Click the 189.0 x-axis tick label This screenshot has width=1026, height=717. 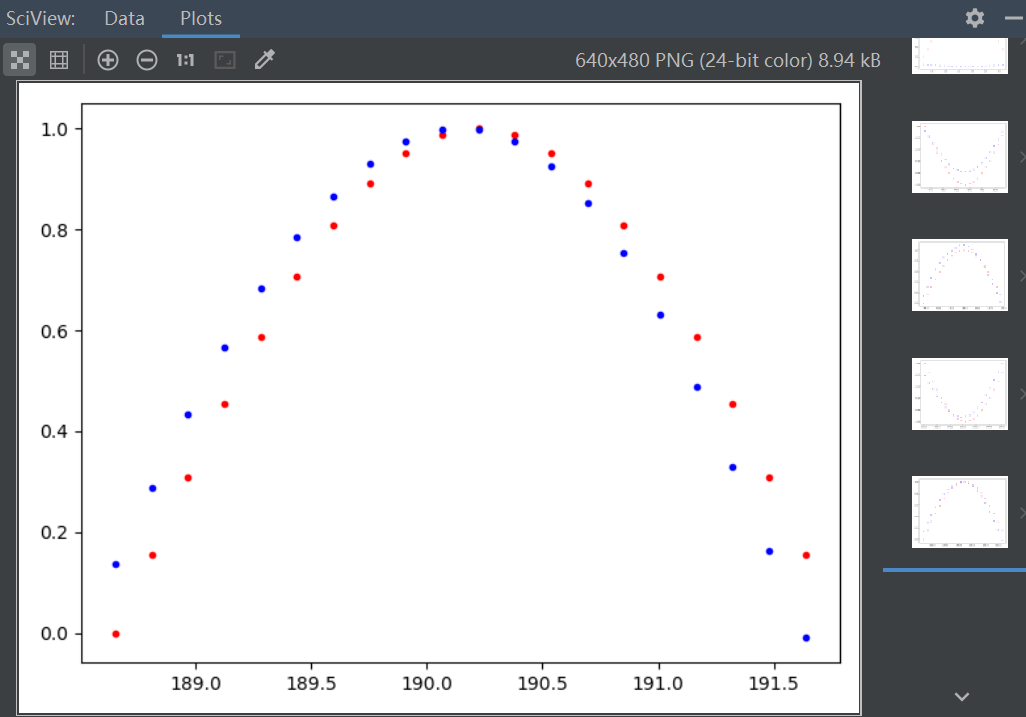point(196,684)
